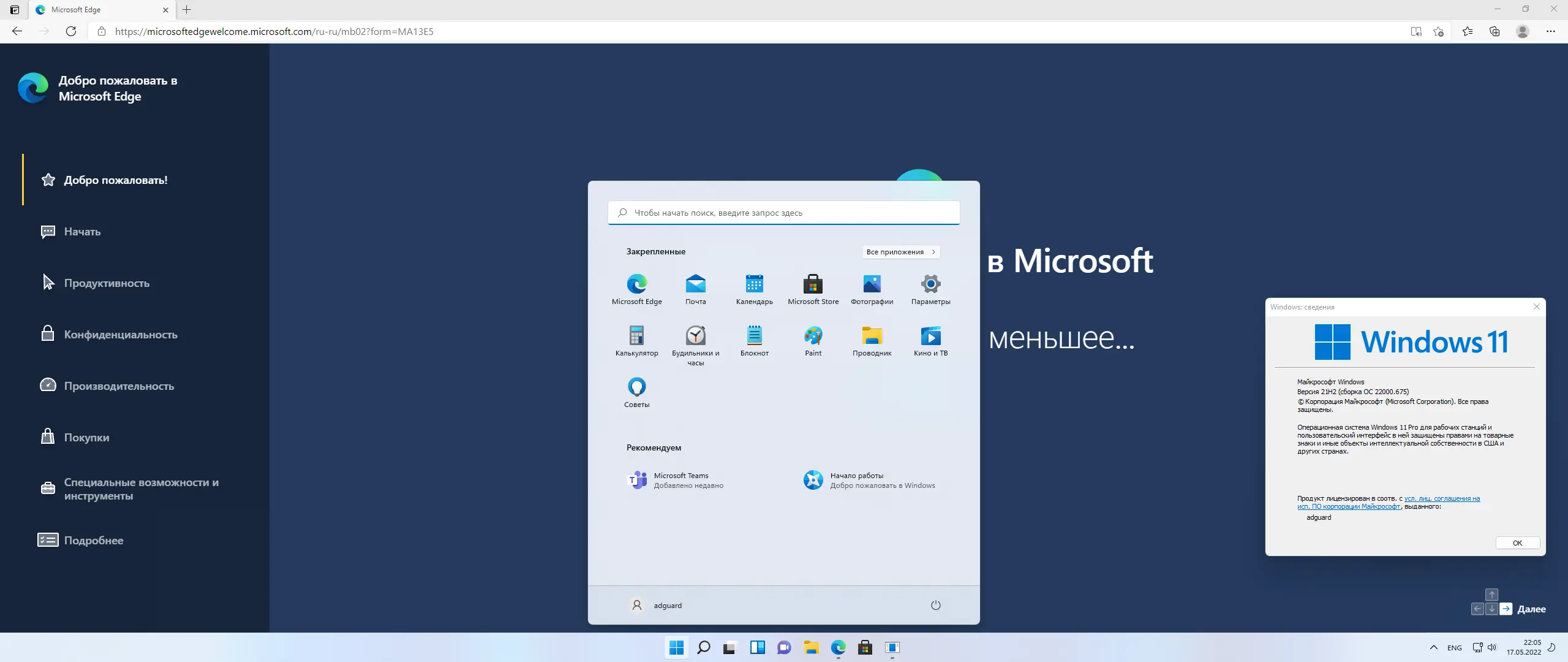Select Конфиденциальность in the Edge sidebar
This screenshot has height=662, width=1568.
(x=120, y=334)
